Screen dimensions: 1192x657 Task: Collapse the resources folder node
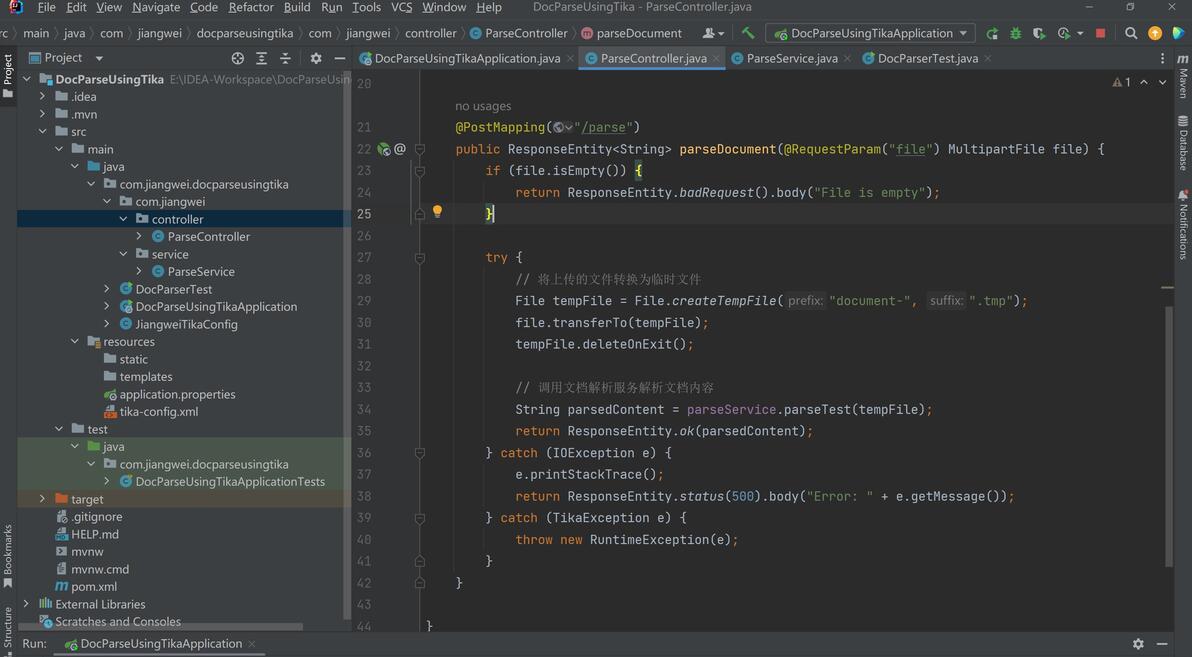pos(75,342)
